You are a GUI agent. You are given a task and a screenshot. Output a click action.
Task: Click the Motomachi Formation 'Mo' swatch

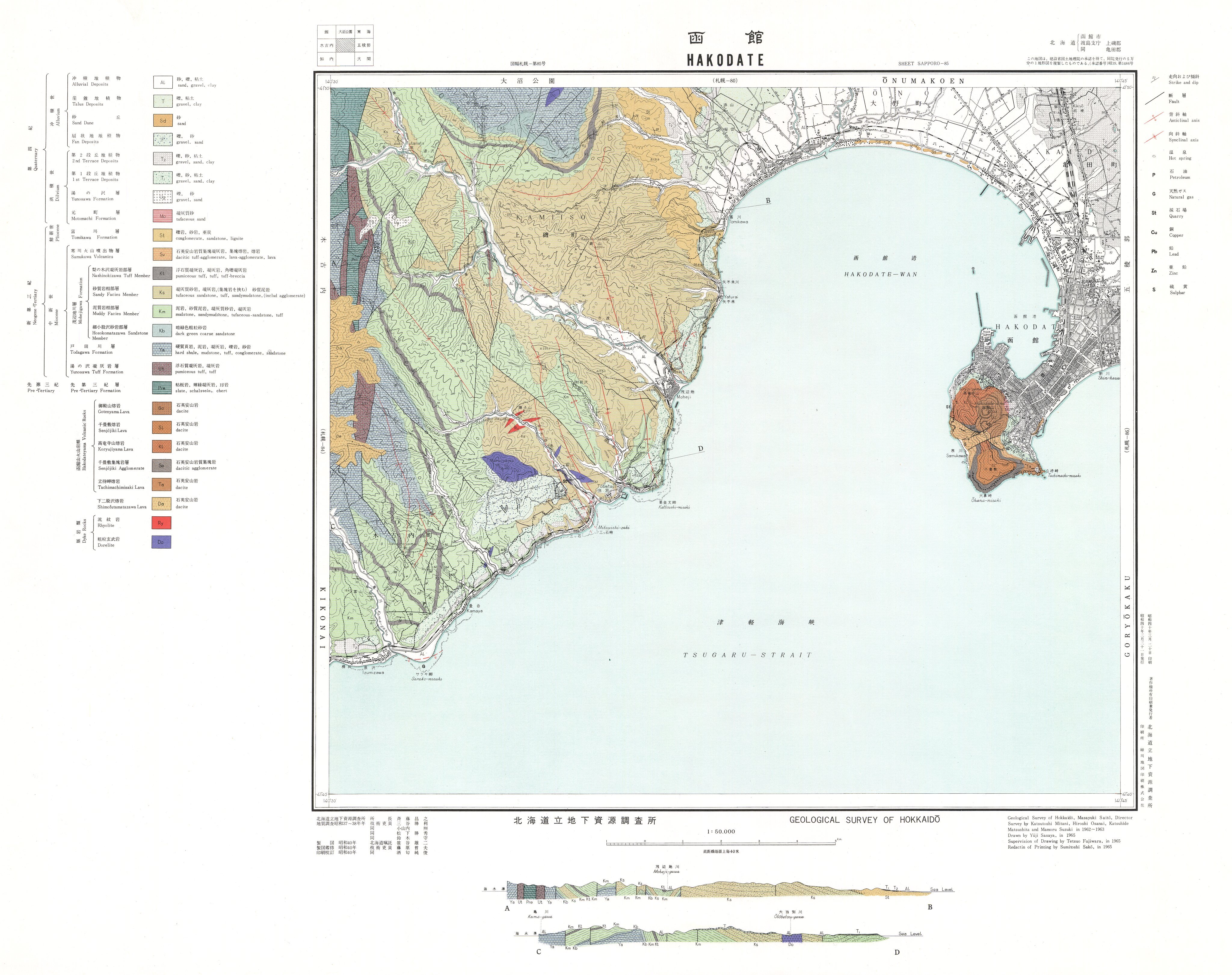coord(163,216)
